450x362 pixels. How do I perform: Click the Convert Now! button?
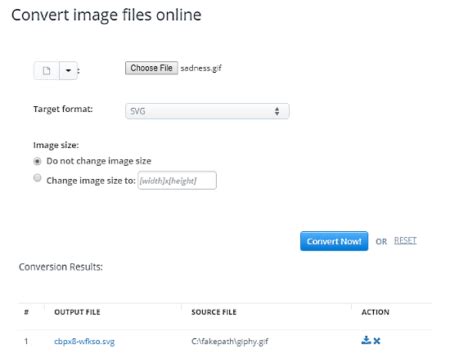tap(334, 241)
